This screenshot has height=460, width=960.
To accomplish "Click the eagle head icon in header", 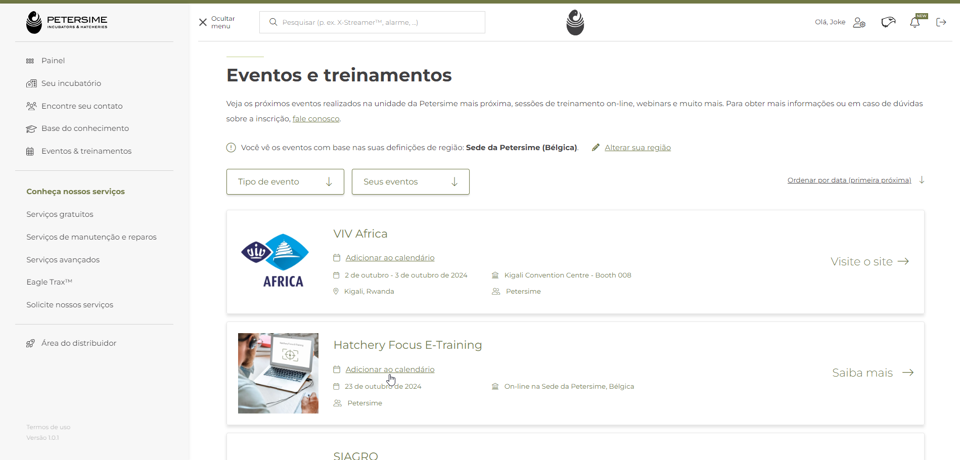I will tap(887, 22).
